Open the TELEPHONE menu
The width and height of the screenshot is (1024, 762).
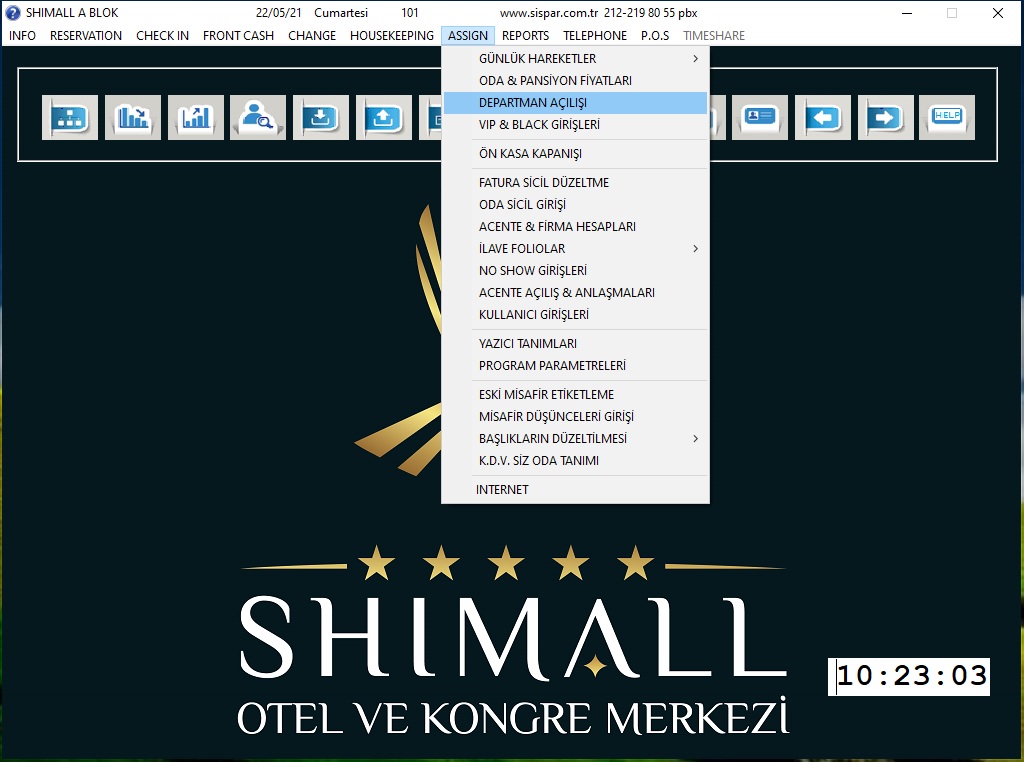595,36
